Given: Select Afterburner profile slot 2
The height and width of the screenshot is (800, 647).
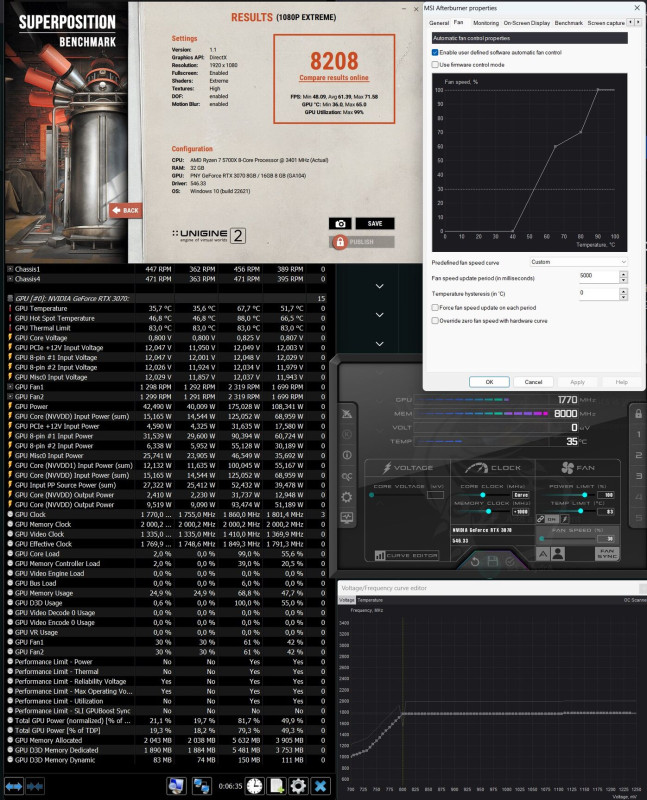Looking at the screenshot, I should [638, 455].
